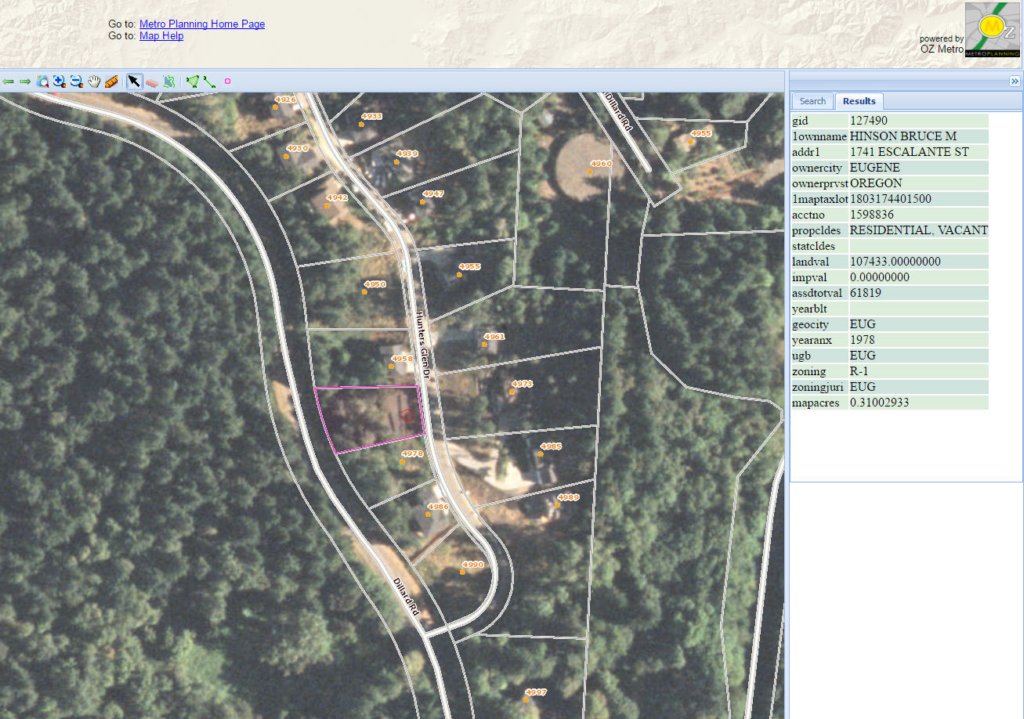Select the zoom to extent tool
The width and height of the screenshot is (1024, 719).
[x=42, y=81]
